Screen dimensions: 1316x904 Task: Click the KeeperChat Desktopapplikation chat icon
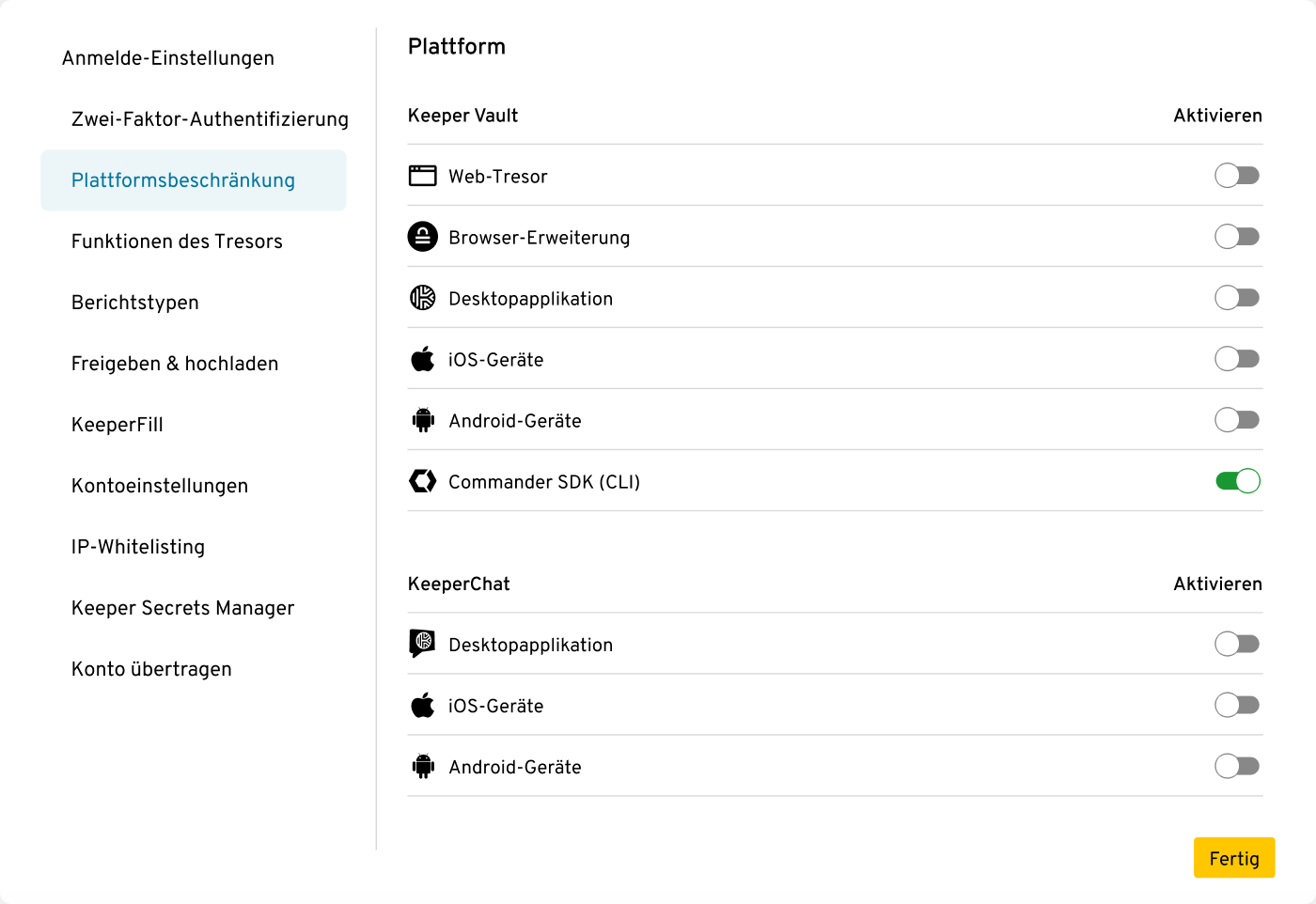coord(423,644)
